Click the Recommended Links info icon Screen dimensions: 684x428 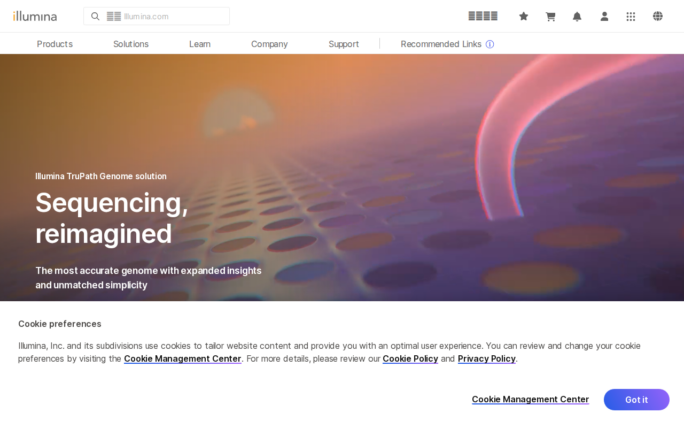pos(490,44)
